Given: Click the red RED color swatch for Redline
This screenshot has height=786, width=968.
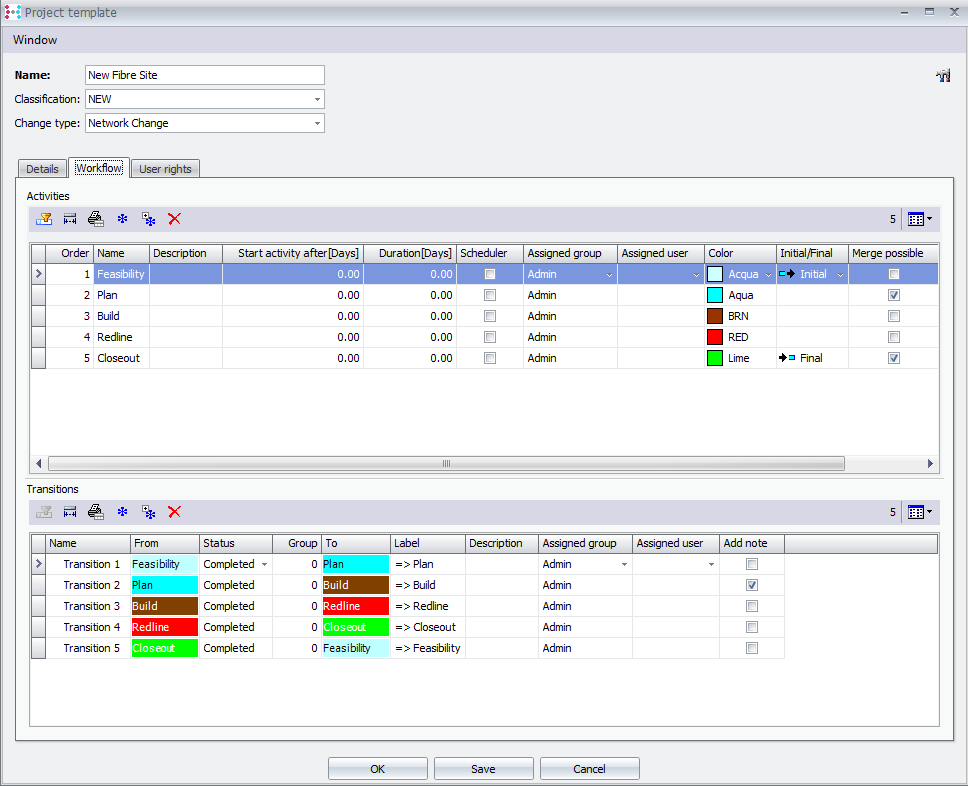Looking at the screenshot, I should coord(715,337).
